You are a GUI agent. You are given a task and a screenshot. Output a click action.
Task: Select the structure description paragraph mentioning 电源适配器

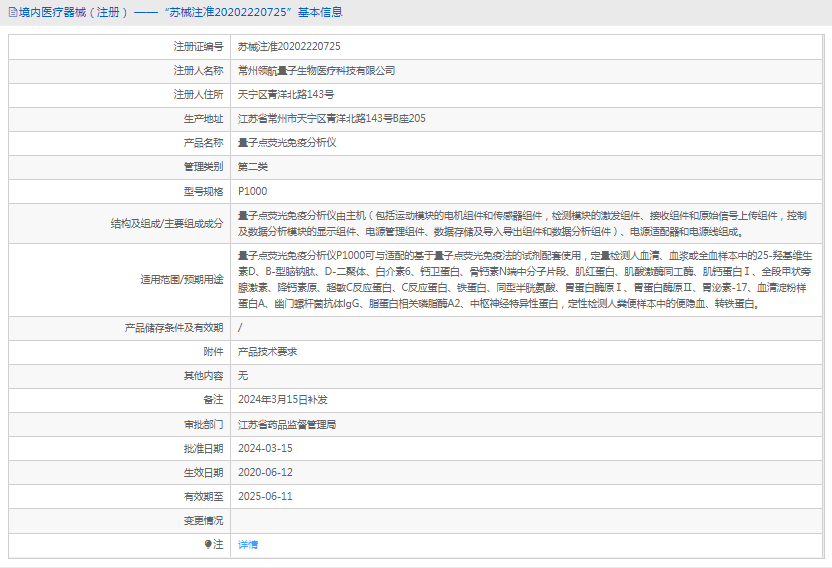tap(523, 223)
